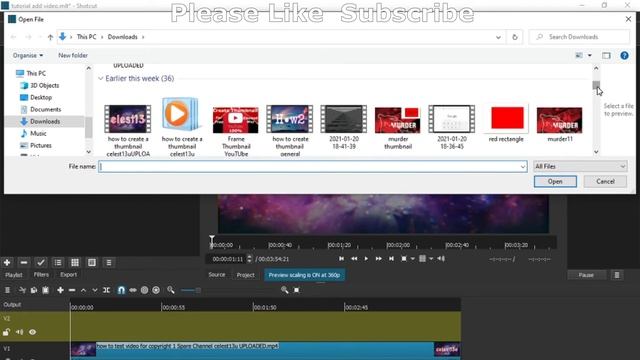Image resolution: width=640 pixels, height=360 pixels.
Task: Copy the selected timeline clip
Action: 34,290
